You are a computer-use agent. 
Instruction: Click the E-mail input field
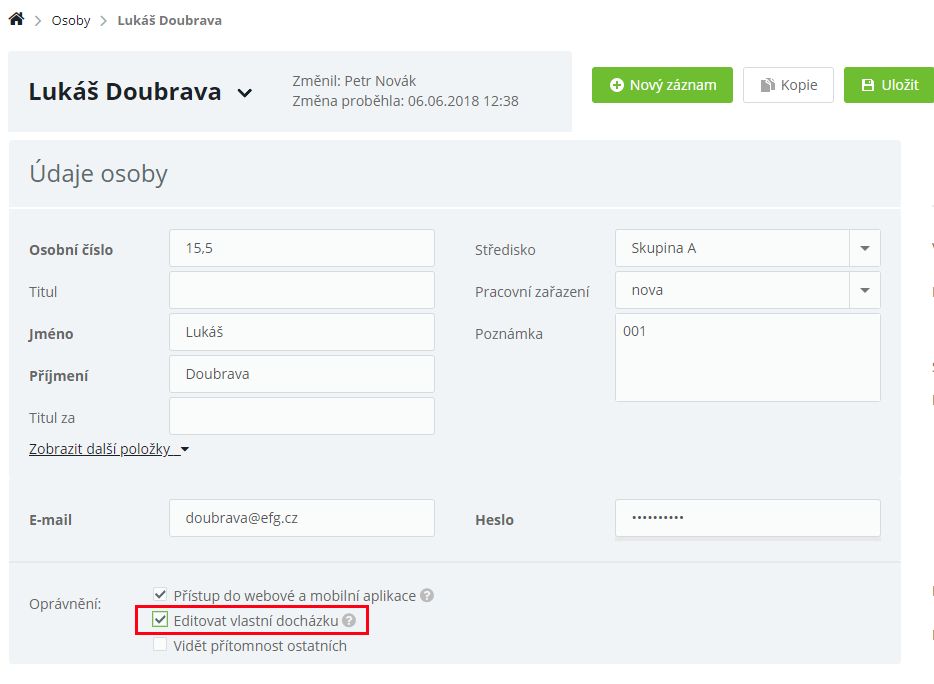click(x=302, y=518)
